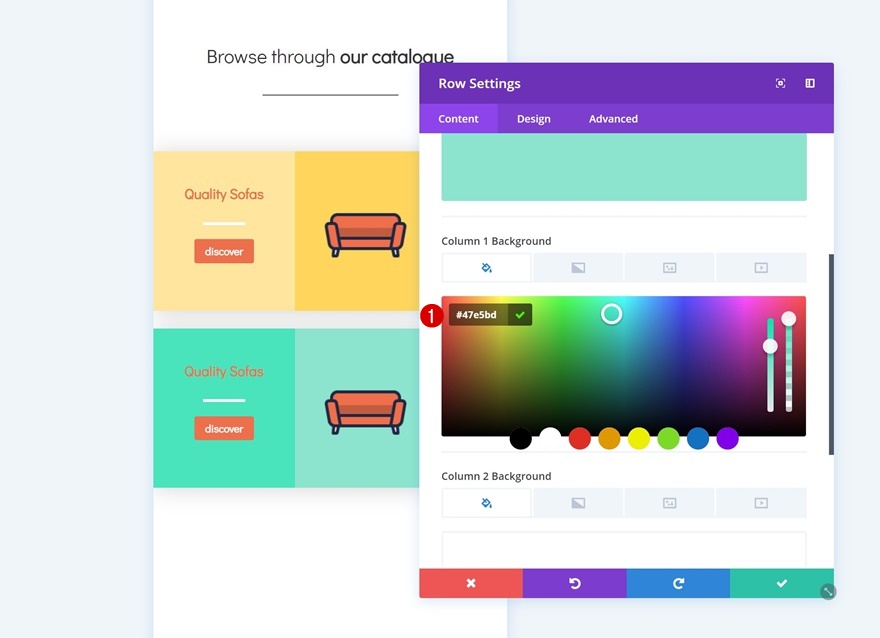Open the Advanced tab
This screenshot has width=880, height=638.
click(x=613, y=119)
